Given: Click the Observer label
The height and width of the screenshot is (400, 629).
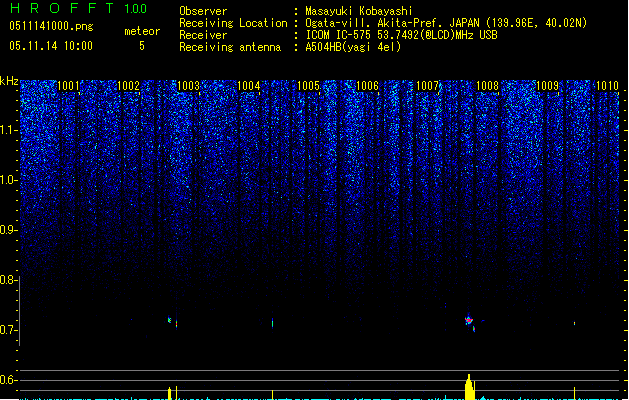Looking at the screenshot, I should point(203,11).
